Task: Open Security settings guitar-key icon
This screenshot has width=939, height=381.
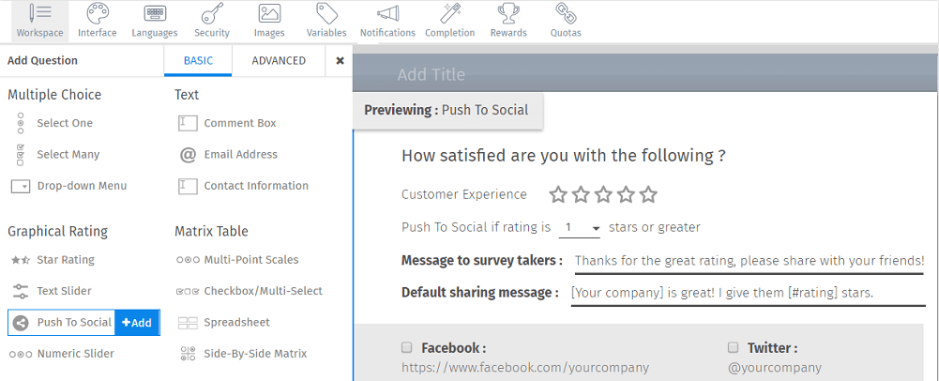Action: tap(212, 13)
